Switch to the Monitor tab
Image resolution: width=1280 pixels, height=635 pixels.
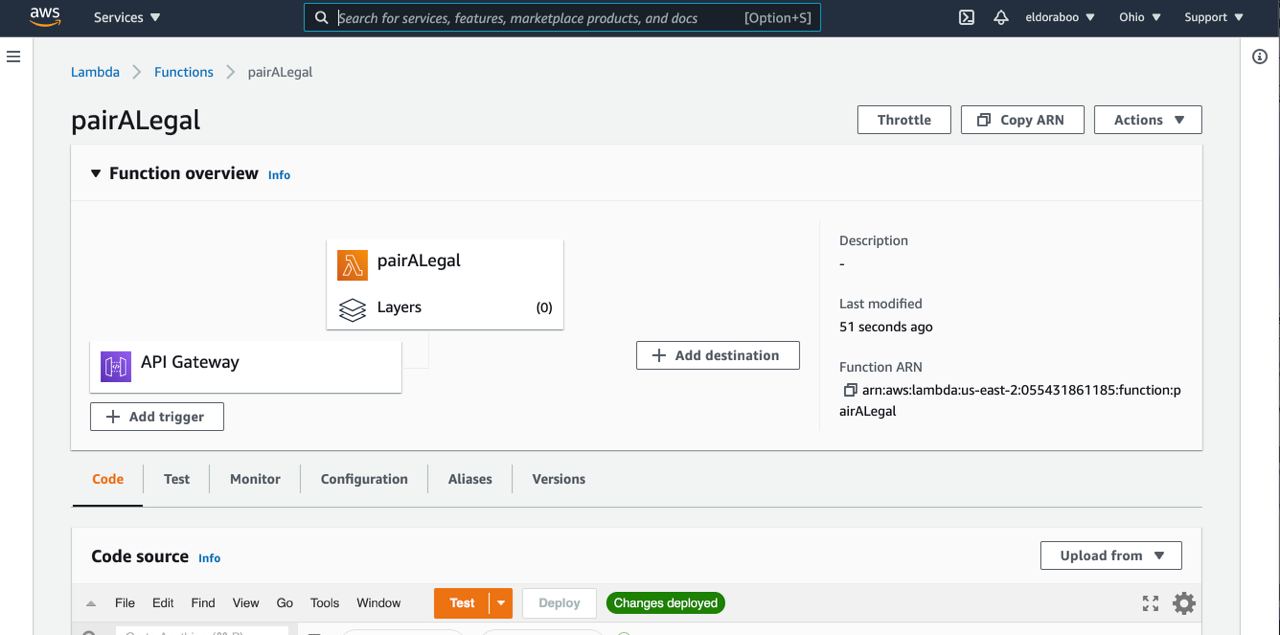pos(255,479)
